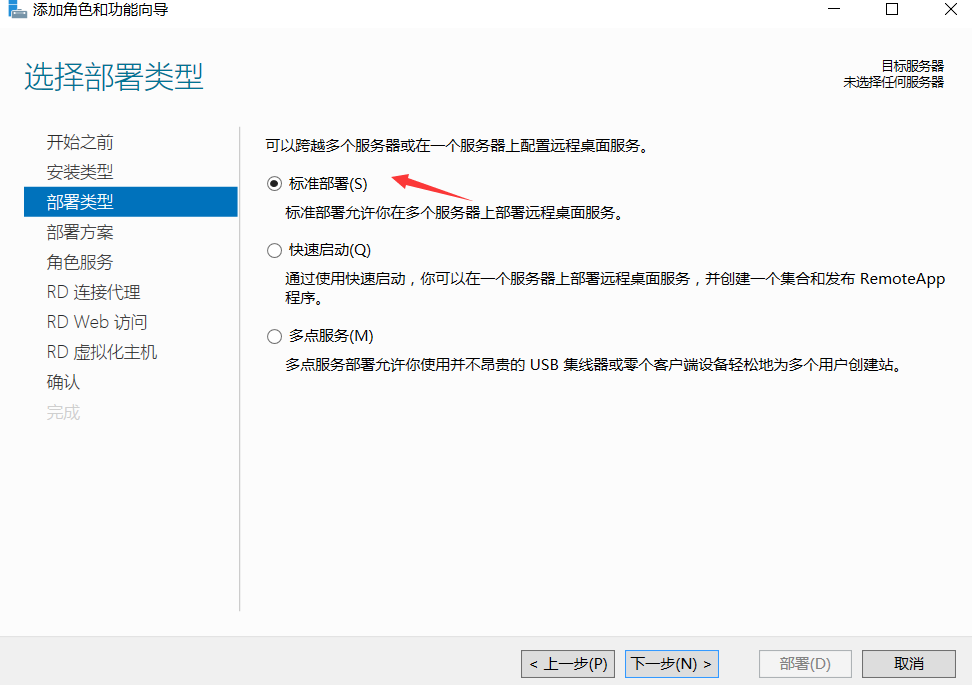Open the RD Web 访问 step
Image resolution: width=972 pixels, height=685 pixels.
[96, 322]
